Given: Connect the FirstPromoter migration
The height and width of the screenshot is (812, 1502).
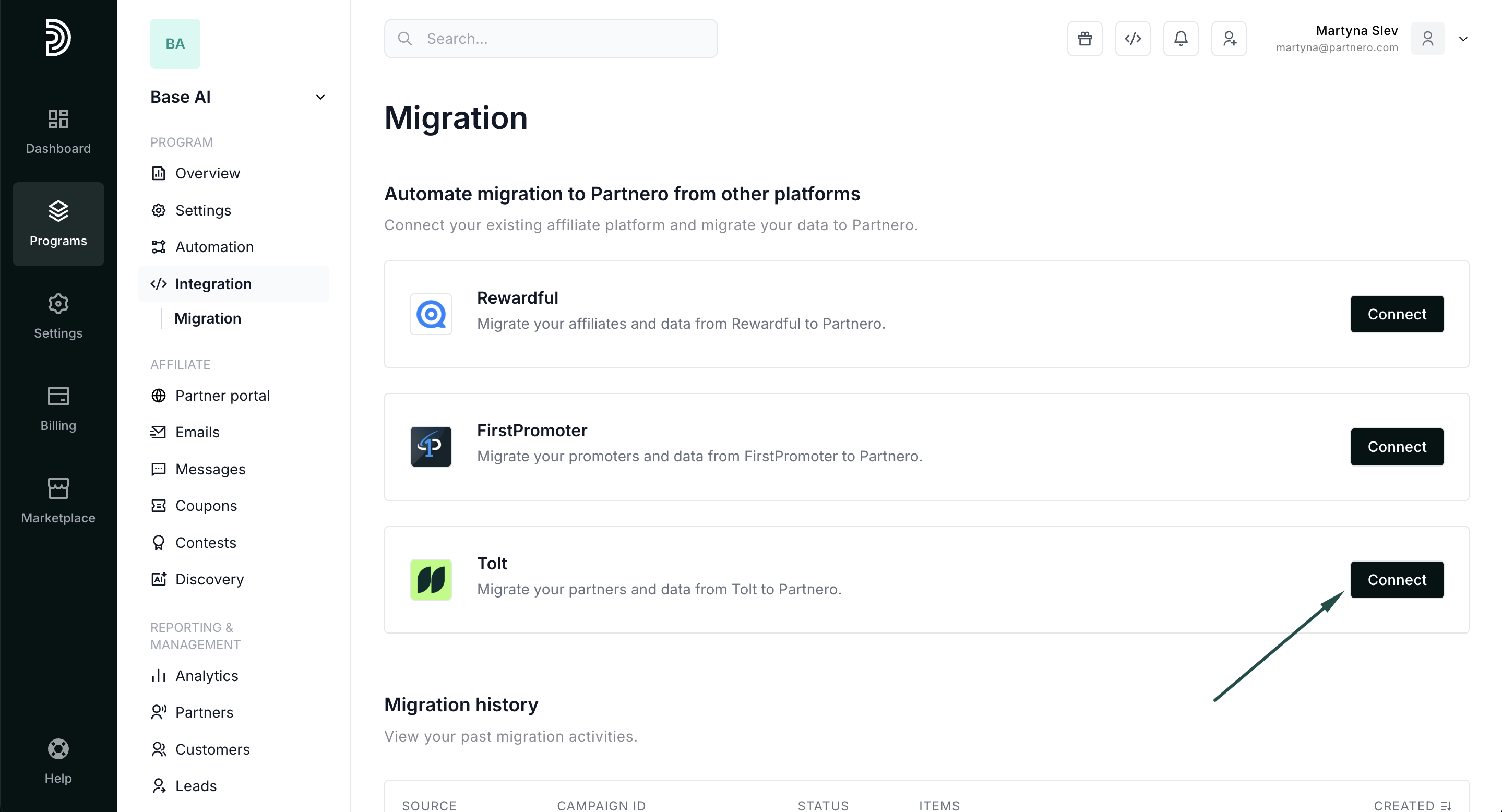Looking at the screenshot, I should point(1397,447).
